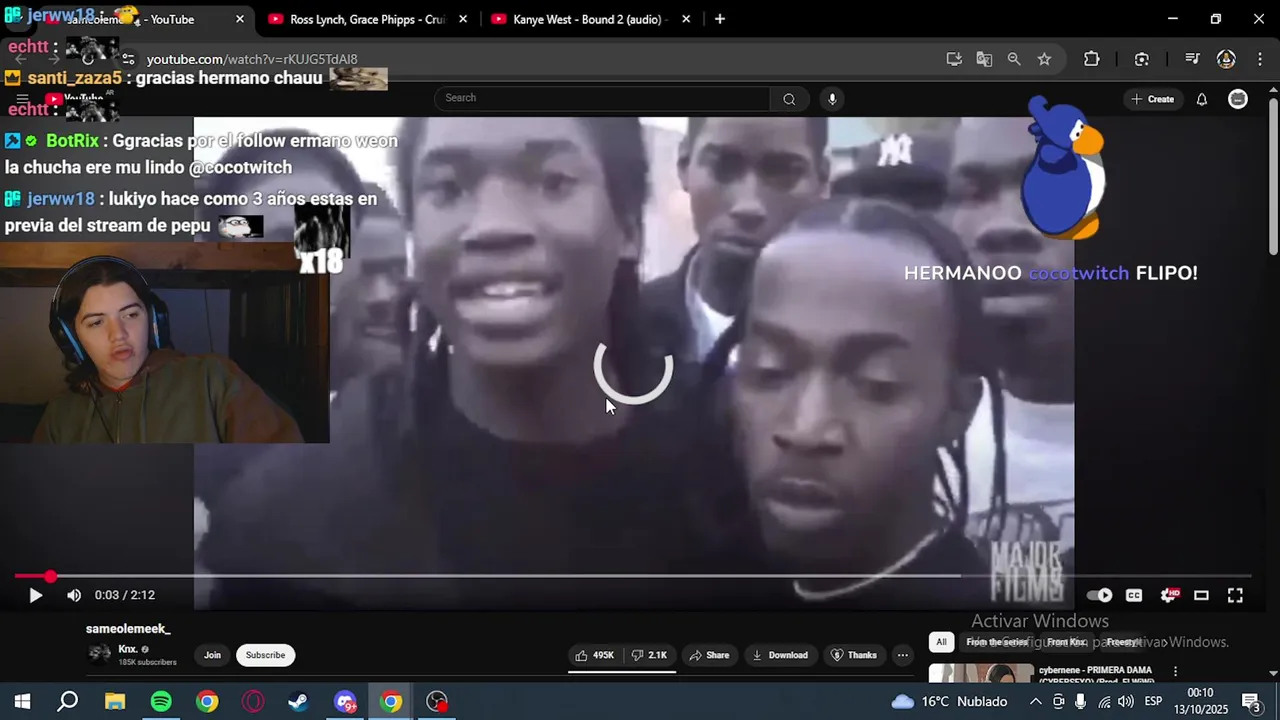
Task: Subscribe to the Knx. channel
Action: click(265, 655)
